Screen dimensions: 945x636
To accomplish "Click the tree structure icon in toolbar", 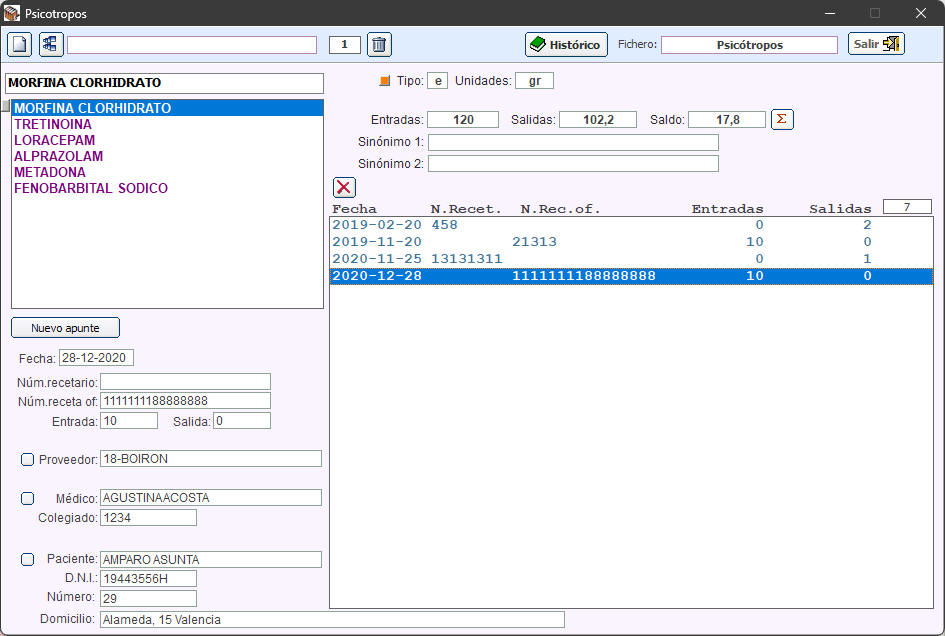I will (50, 45).
